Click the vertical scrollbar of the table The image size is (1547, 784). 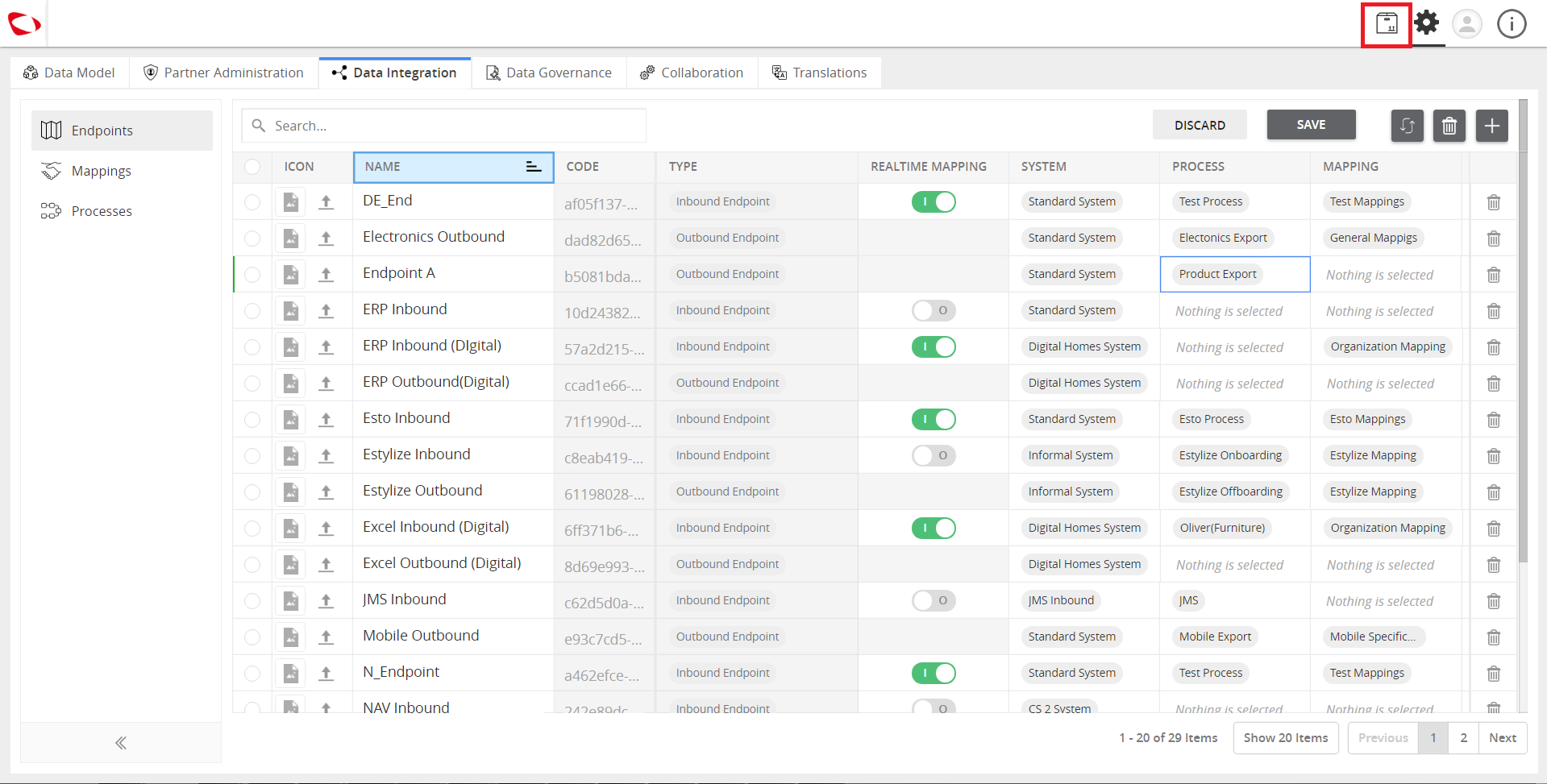[1523, 330]
